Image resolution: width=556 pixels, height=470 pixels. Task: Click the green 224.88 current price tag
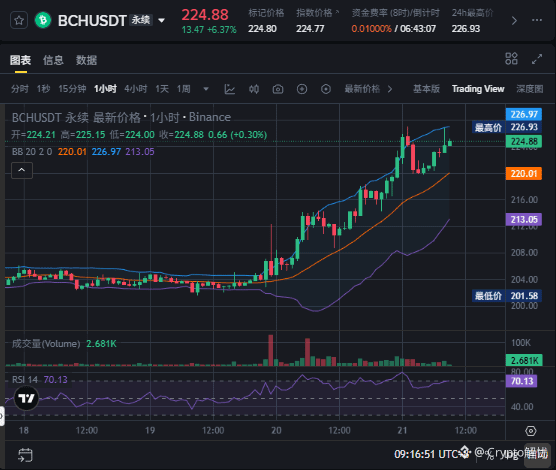point(524,141)
